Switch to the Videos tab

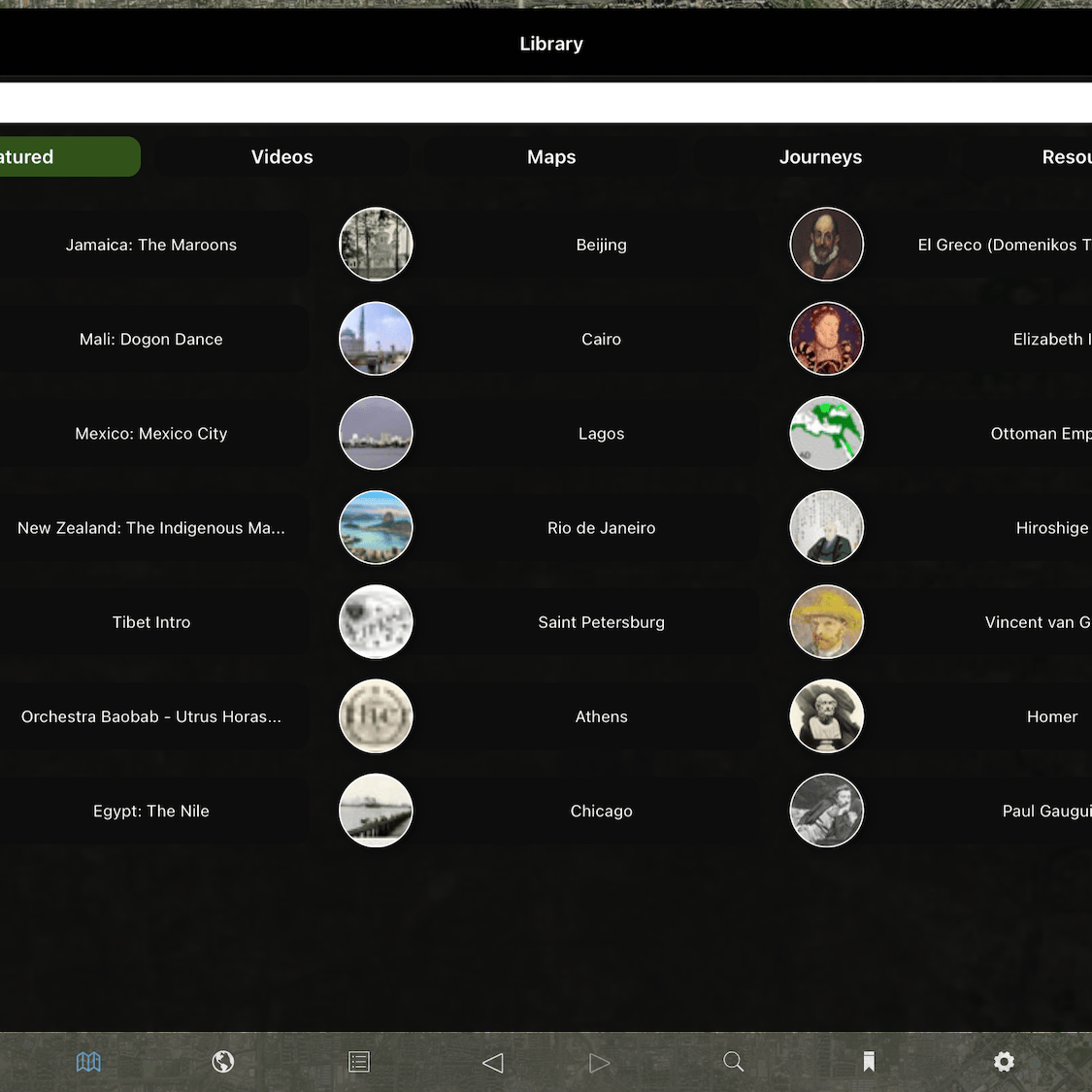click(281, 156)
